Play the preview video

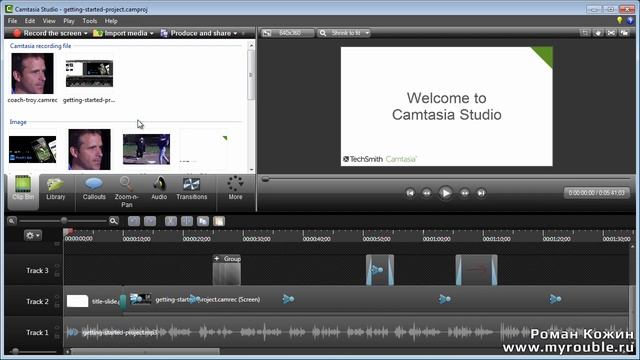pos(445,193)
